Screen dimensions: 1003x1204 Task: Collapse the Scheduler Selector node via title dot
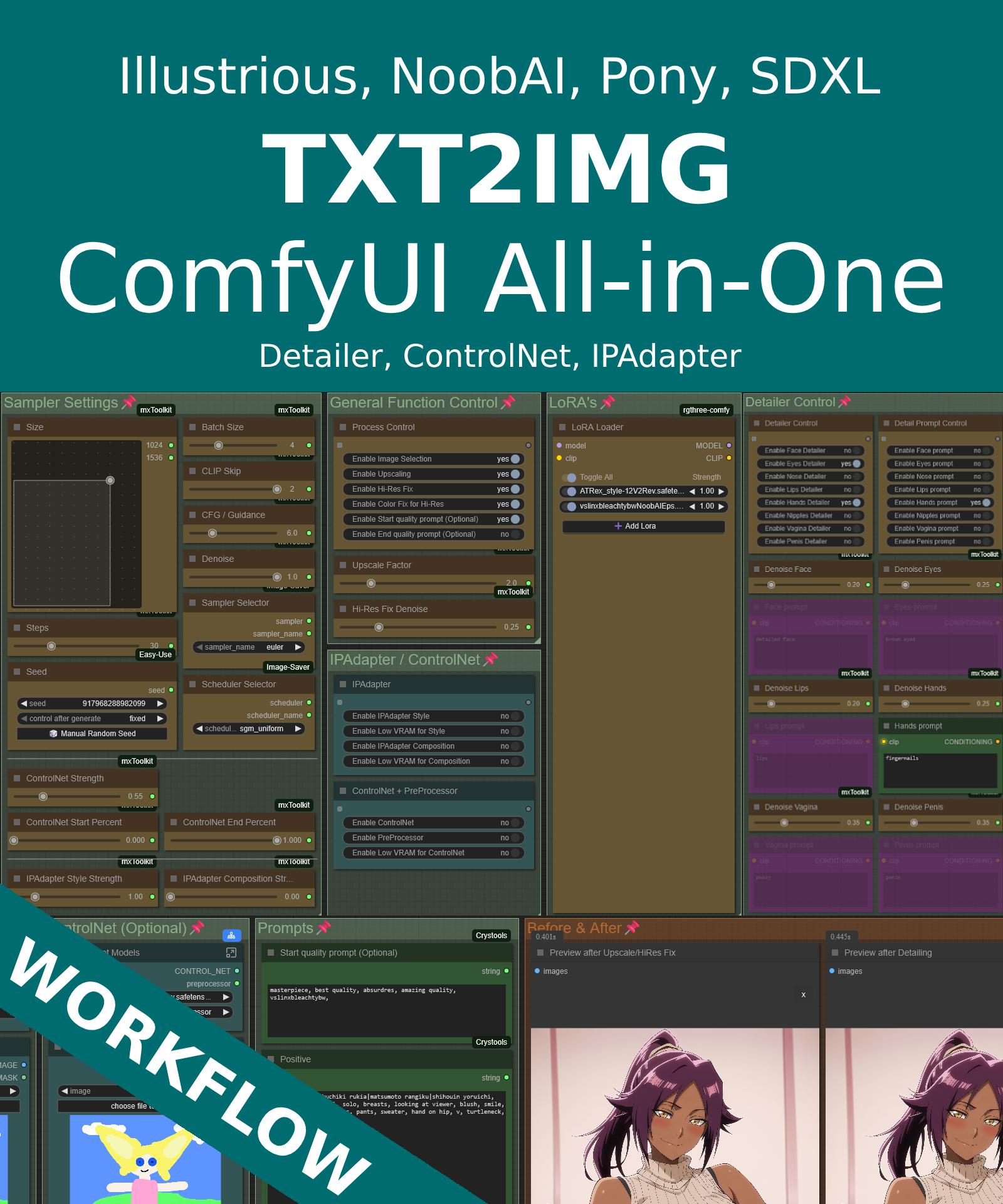coord(192,684)
